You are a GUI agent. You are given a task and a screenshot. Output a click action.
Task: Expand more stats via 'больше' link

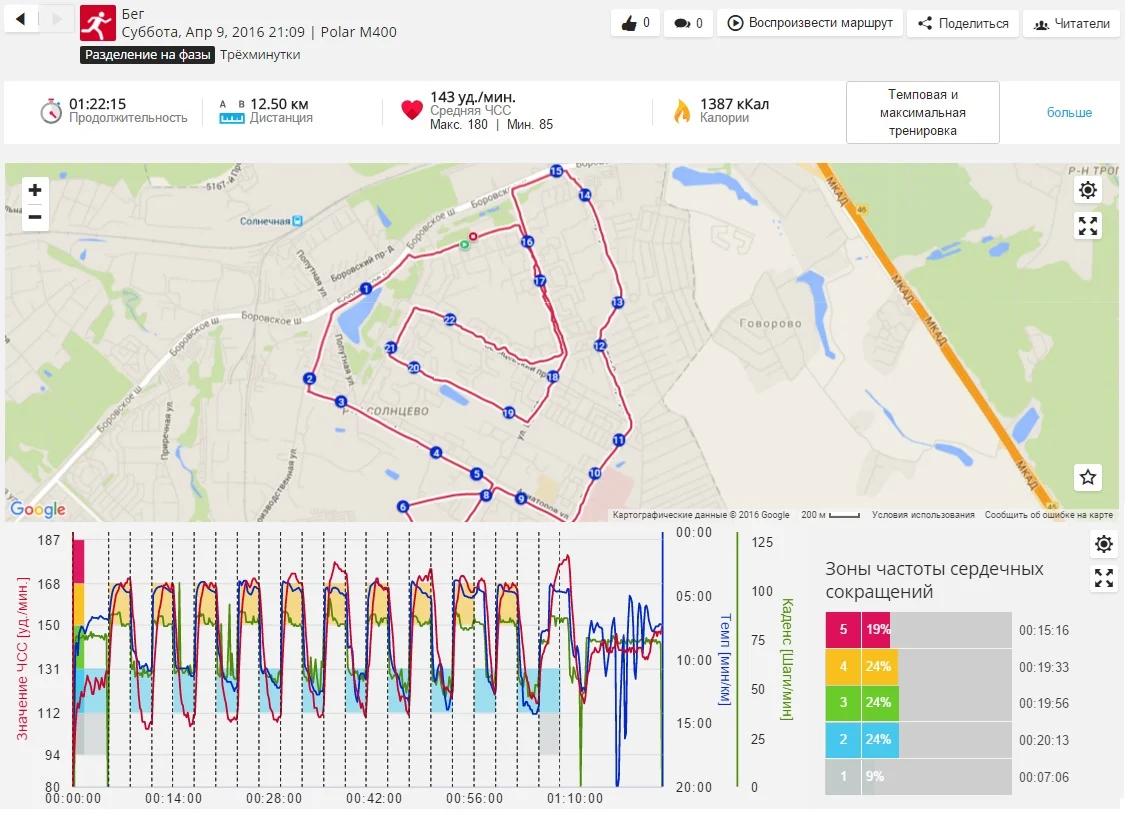click(1069, 113)
